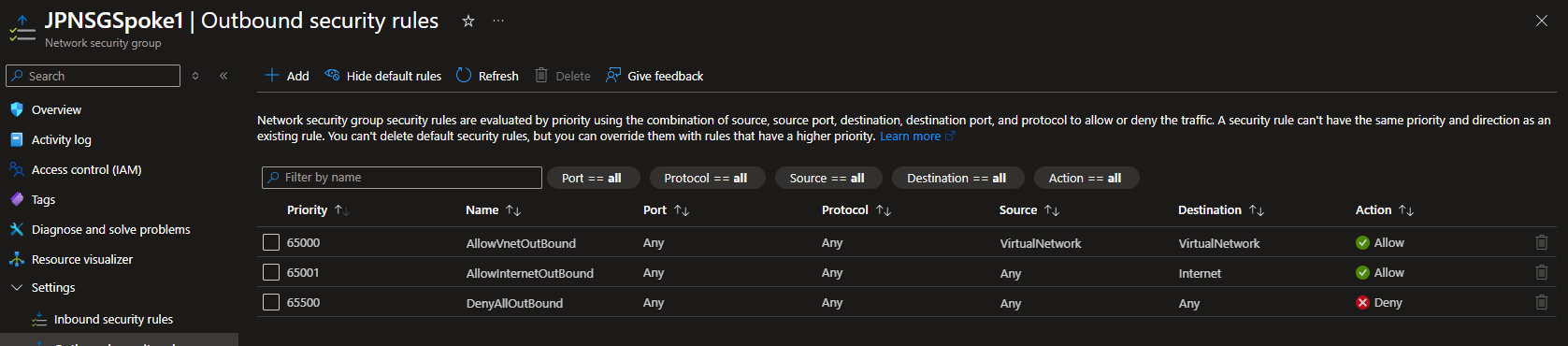Viewport: 1568px width, 346px height.
Task: Click the red Deny icon for DenyAllOutBound
Action: (1362, 302)
